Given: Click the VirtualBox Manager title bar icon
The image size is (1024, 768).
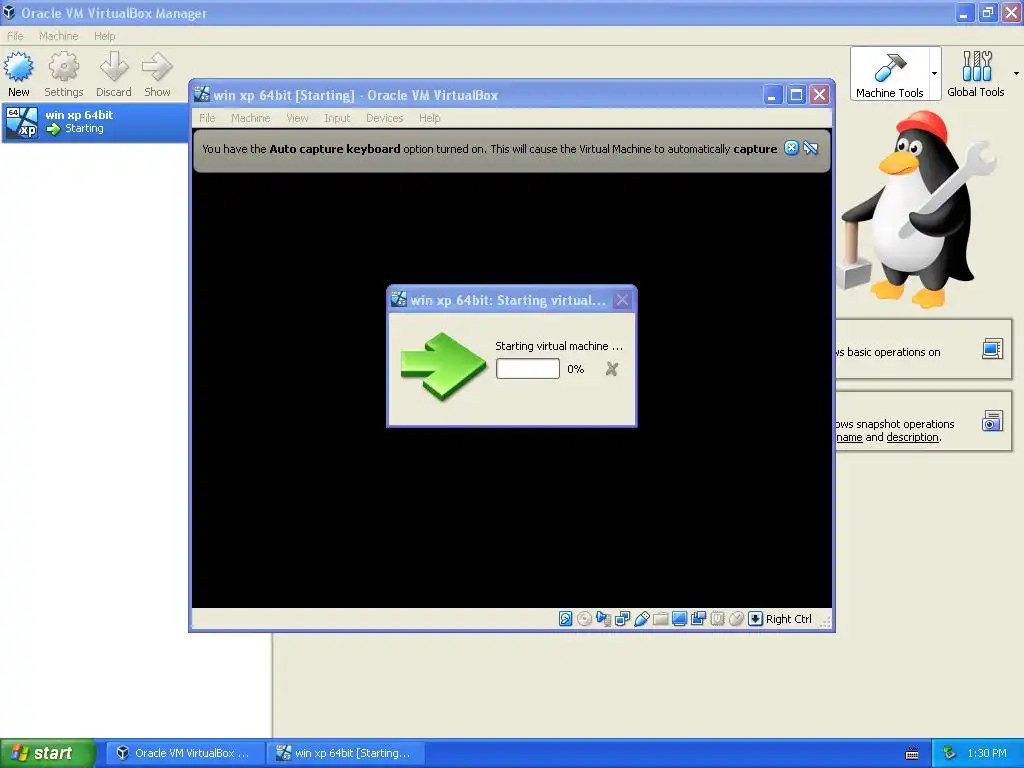Looking at the screenshot, I should click(8, 12).
